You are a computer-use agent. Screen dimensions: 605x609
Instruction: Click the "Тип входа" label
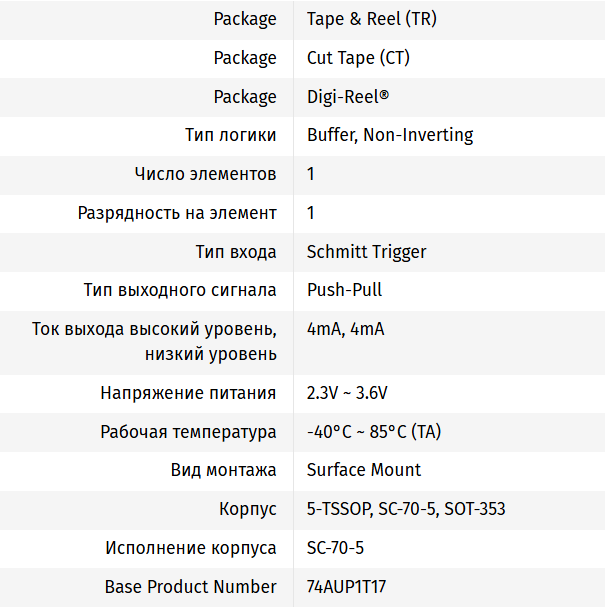pyautogui.click(x=236, y=252)
